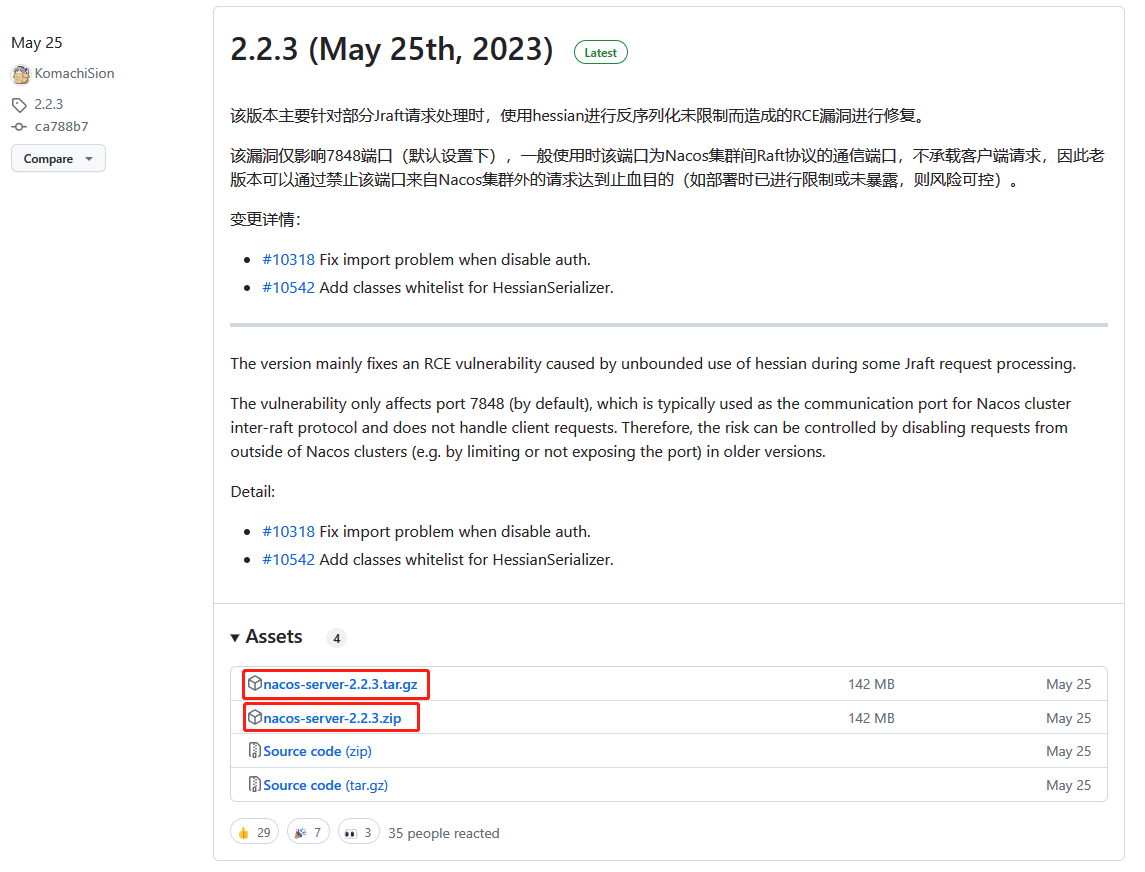This screenshot has height=872, width=1145.
Task: Click May 25 date of Source code (zip)
Action: pos(1068,751)
